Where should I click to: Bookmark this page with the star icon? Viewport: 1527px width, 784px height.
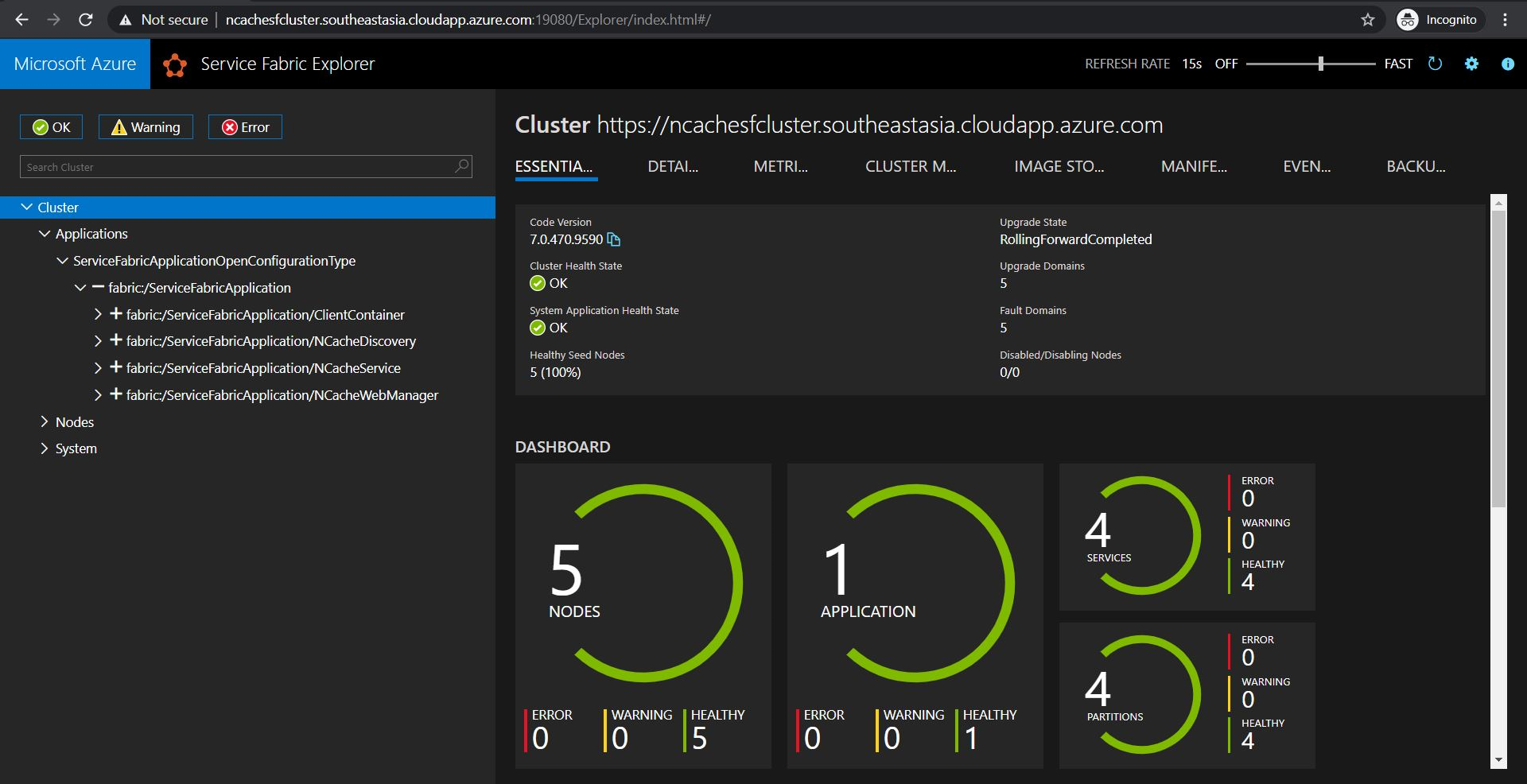(x=1367, y=20)
